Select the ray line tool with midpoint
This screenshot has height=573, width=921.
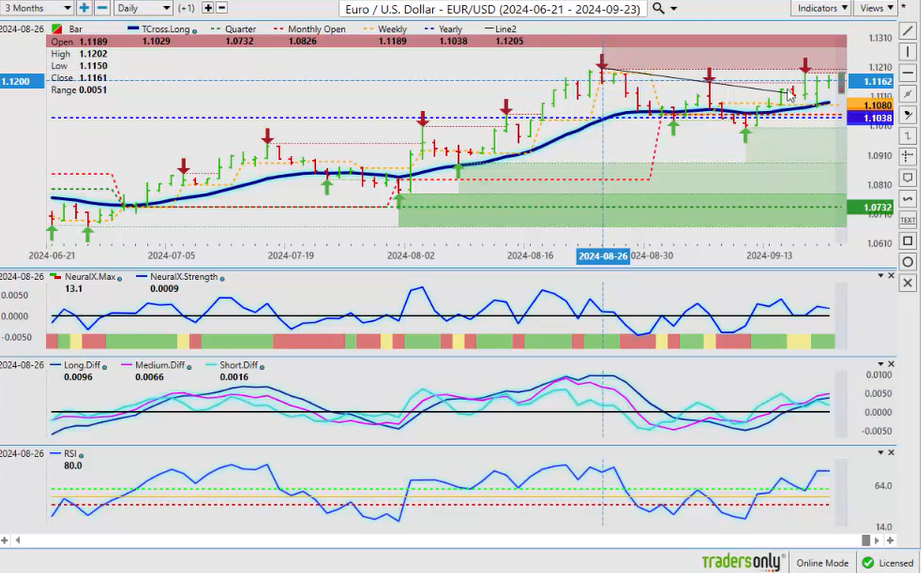click(907, 94)
